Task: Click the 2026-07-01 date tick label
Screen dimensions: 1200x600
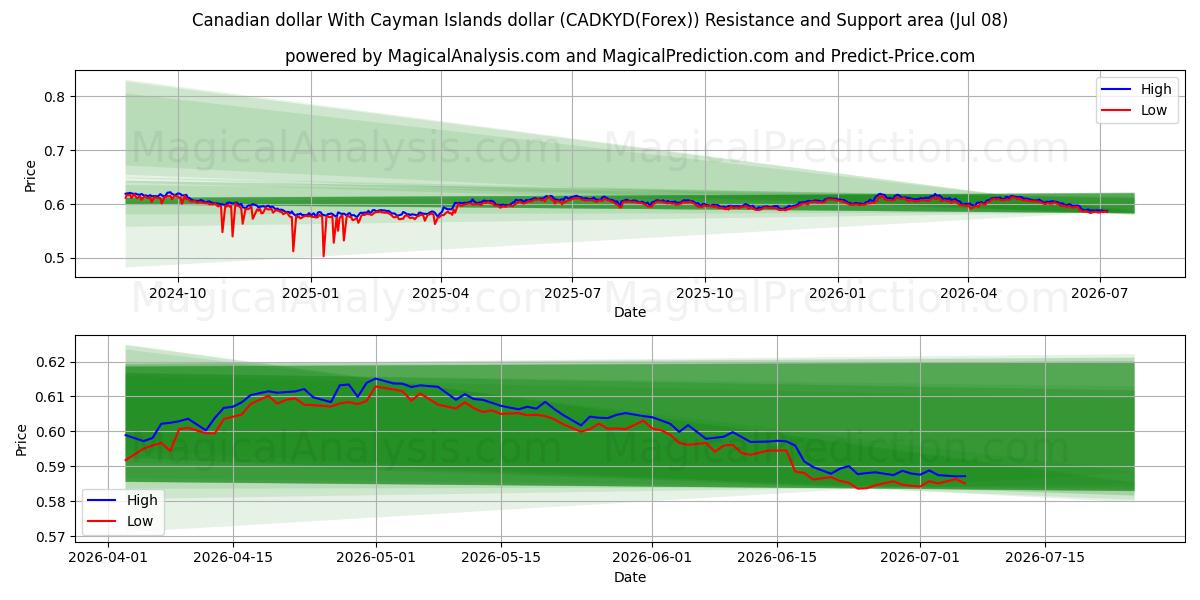Action: click(x=920, y=558)
